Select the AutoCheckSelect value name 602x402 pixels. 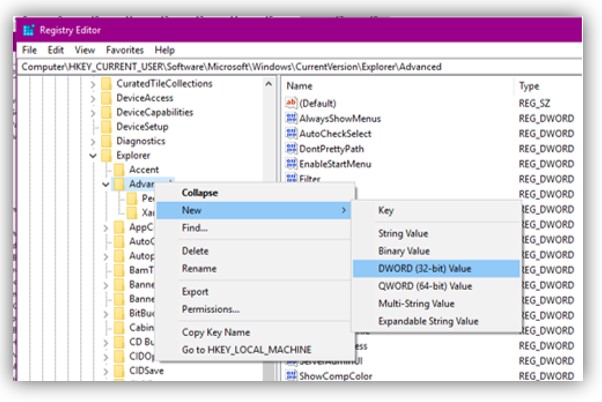coord(335,134)
